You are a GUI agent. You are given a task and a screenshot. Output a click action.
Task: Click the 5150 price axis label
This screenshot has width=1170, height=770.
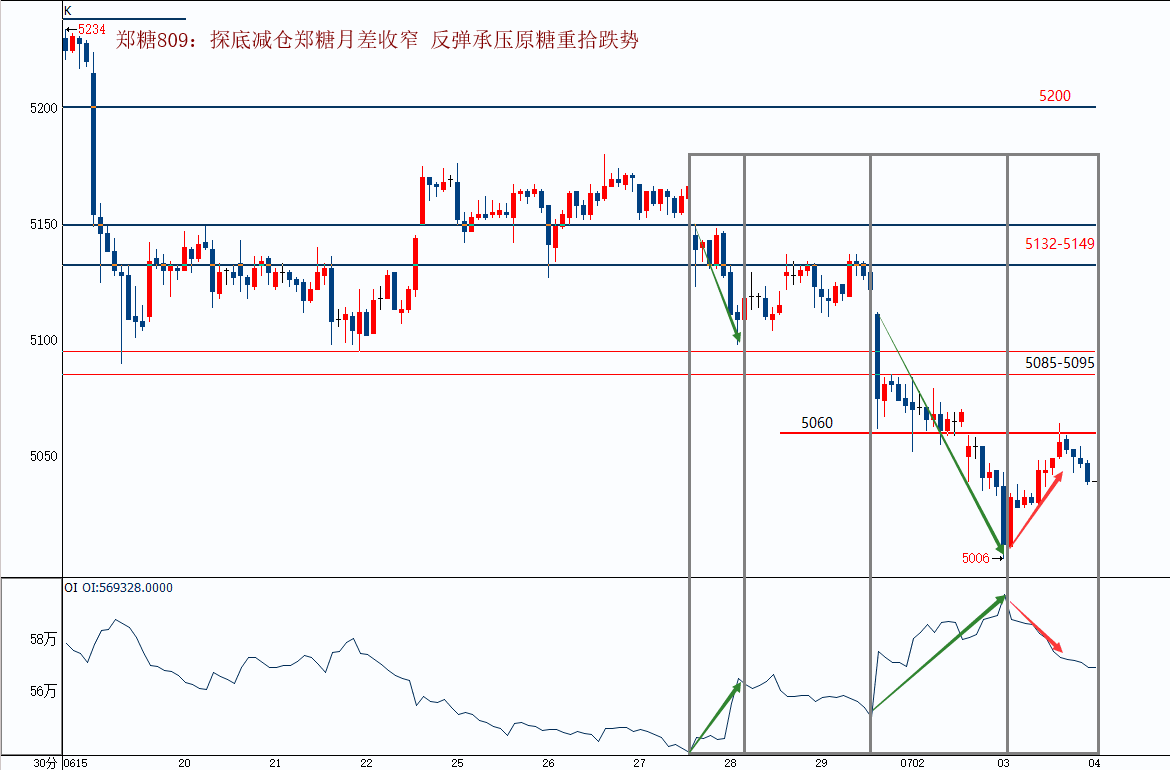[x=43, y=225]
